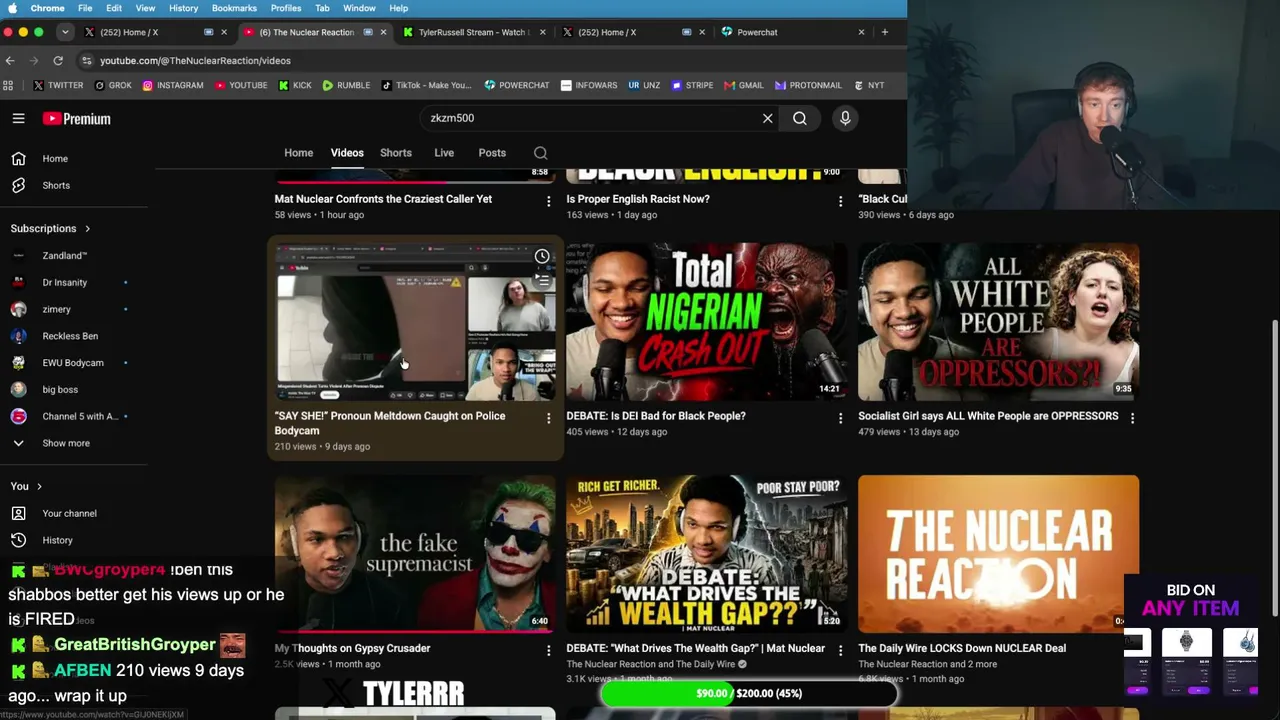Open options menu for "SAY SHE!" video
The image size is (1280, 720).
pos(548,418)
